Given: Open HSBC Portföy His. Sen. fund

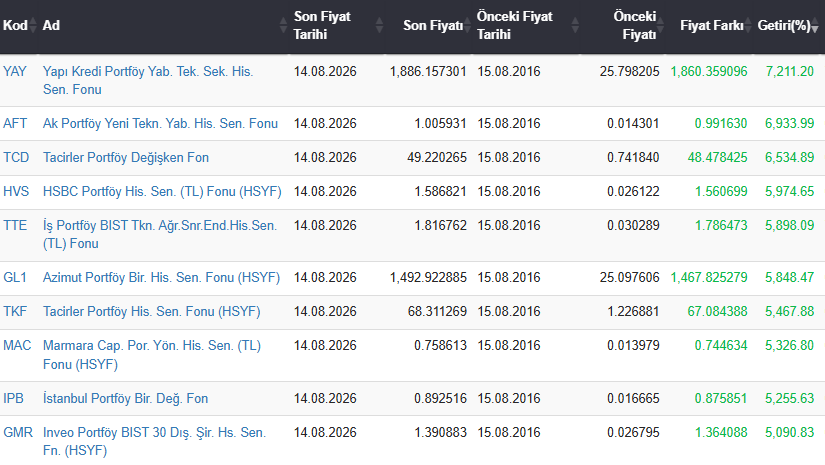Looking at the screenshot, I should coord(162,191).
